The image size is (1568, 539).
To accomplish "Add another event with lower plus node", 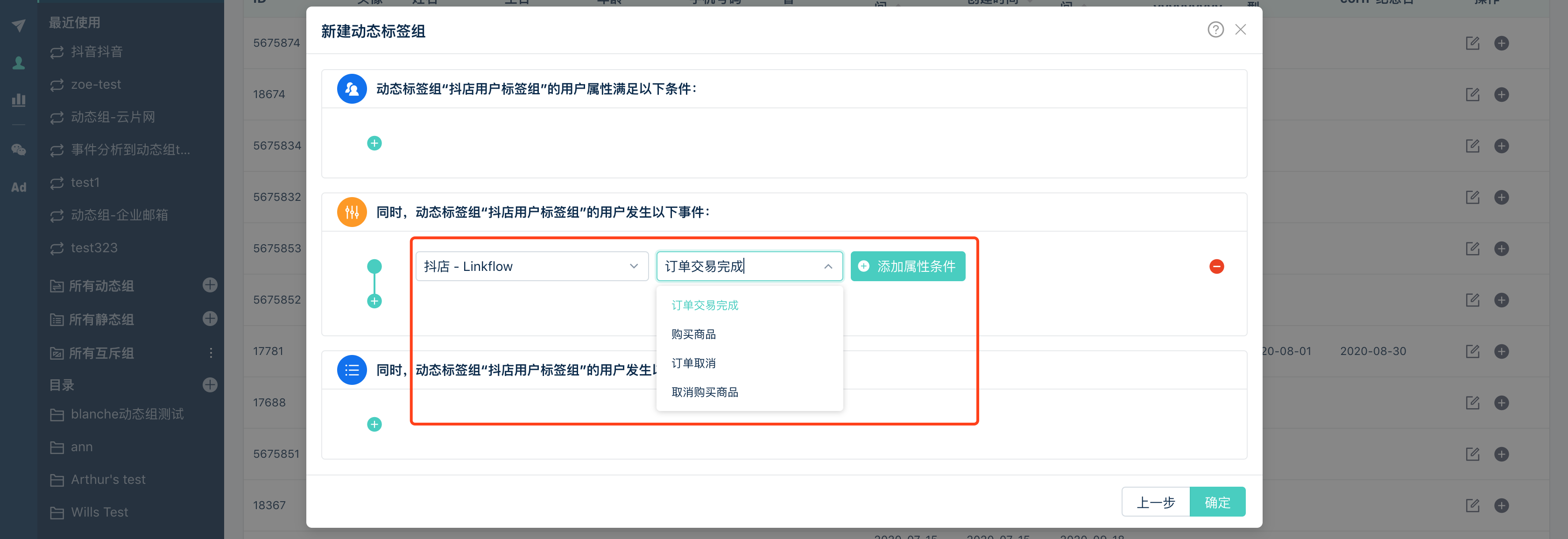I will coord(374,301).
